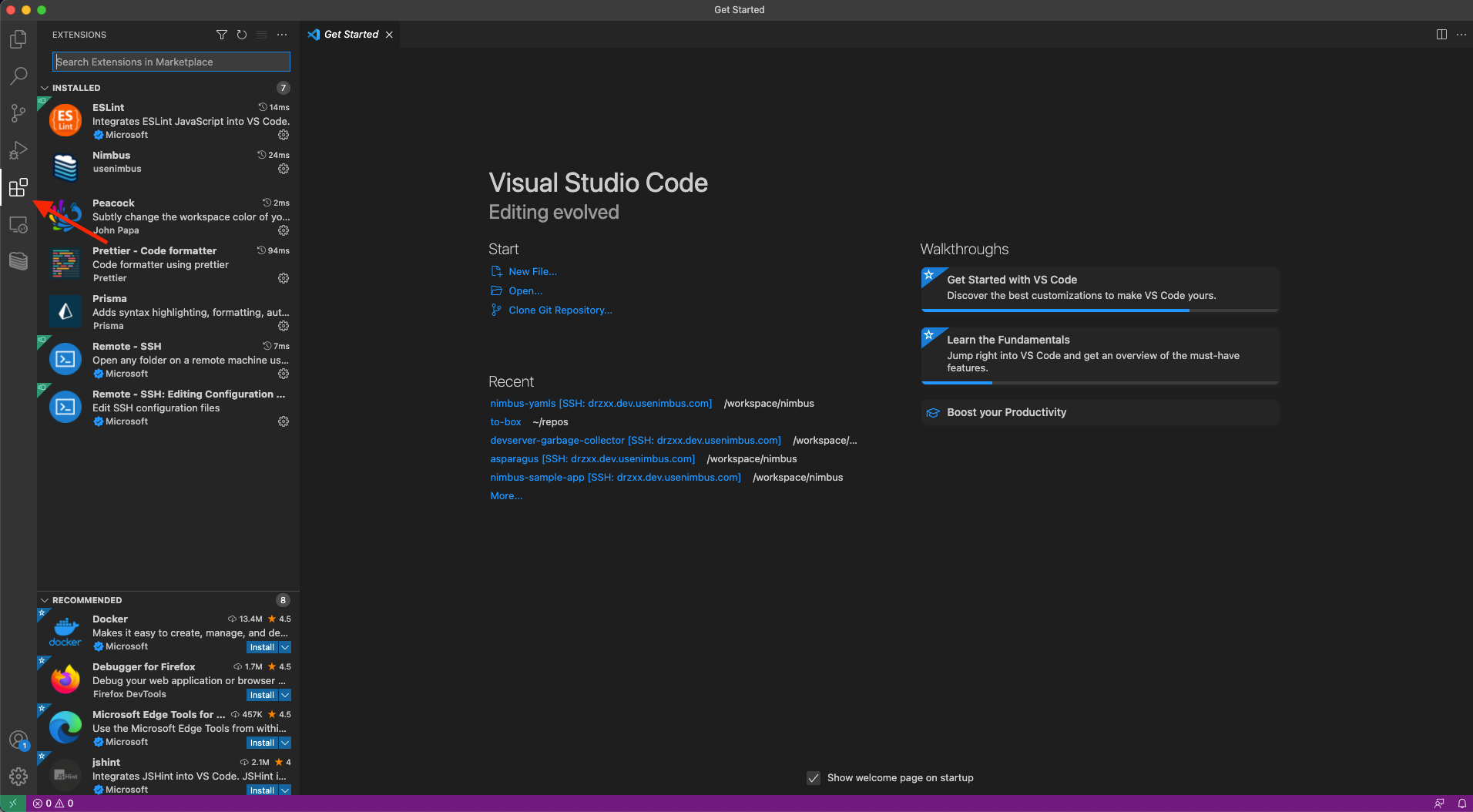Open Boost your Productivity walkthrough
The image size is (1473, 812).
1100,412
